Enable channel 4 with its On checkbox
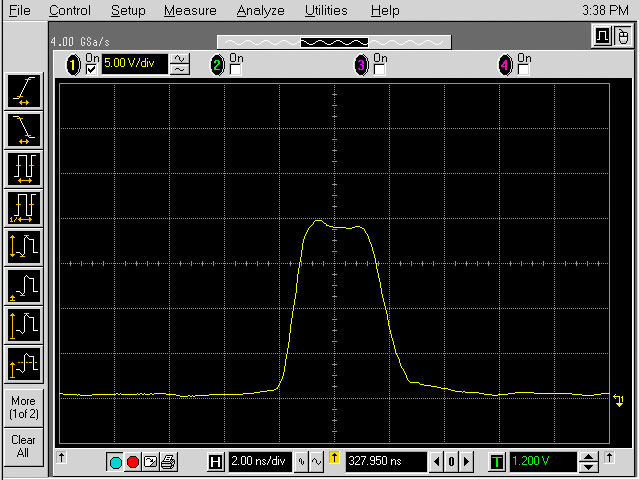This screenshot has height=480, width=640. pos(523,70)
